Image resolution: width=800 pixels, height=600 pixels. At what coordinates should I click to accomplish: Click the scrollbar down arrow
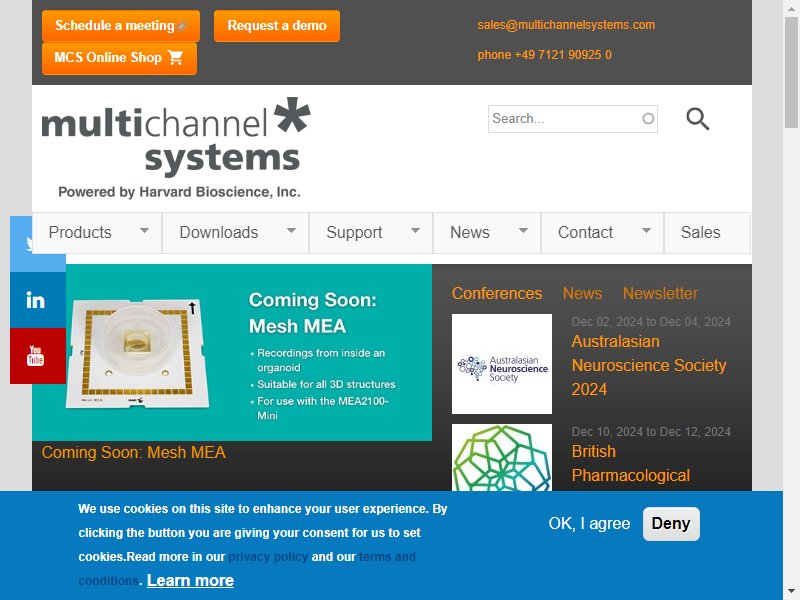tap(791, 593)
